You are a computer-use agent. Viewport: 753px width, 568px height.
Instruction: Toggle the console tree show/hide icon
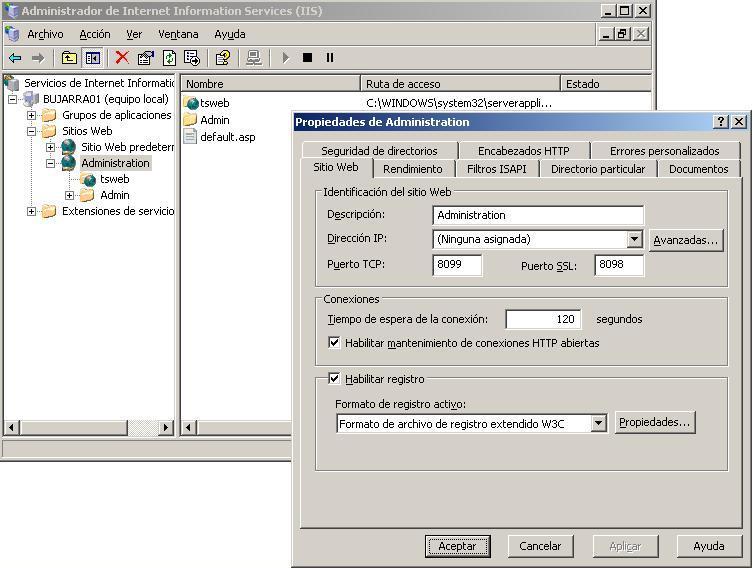[x=92, y=58]
